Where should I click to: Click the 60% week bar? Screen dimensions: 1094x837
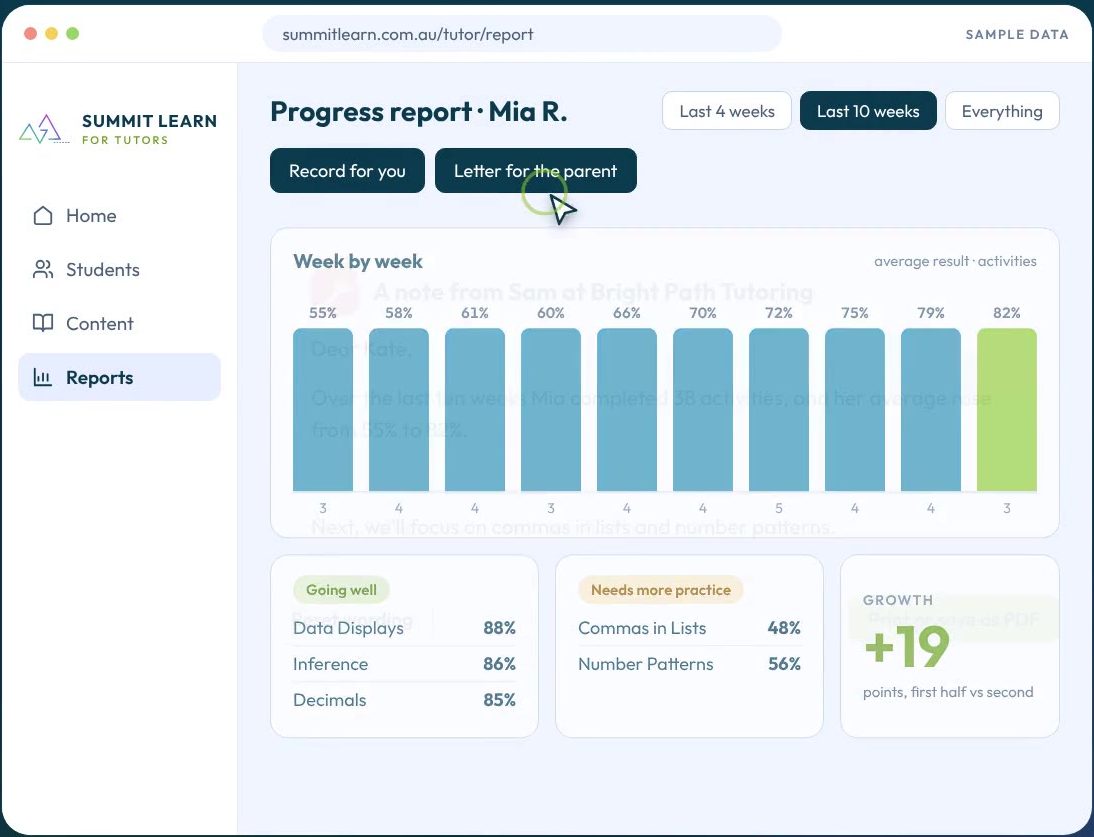click(550, 410)
